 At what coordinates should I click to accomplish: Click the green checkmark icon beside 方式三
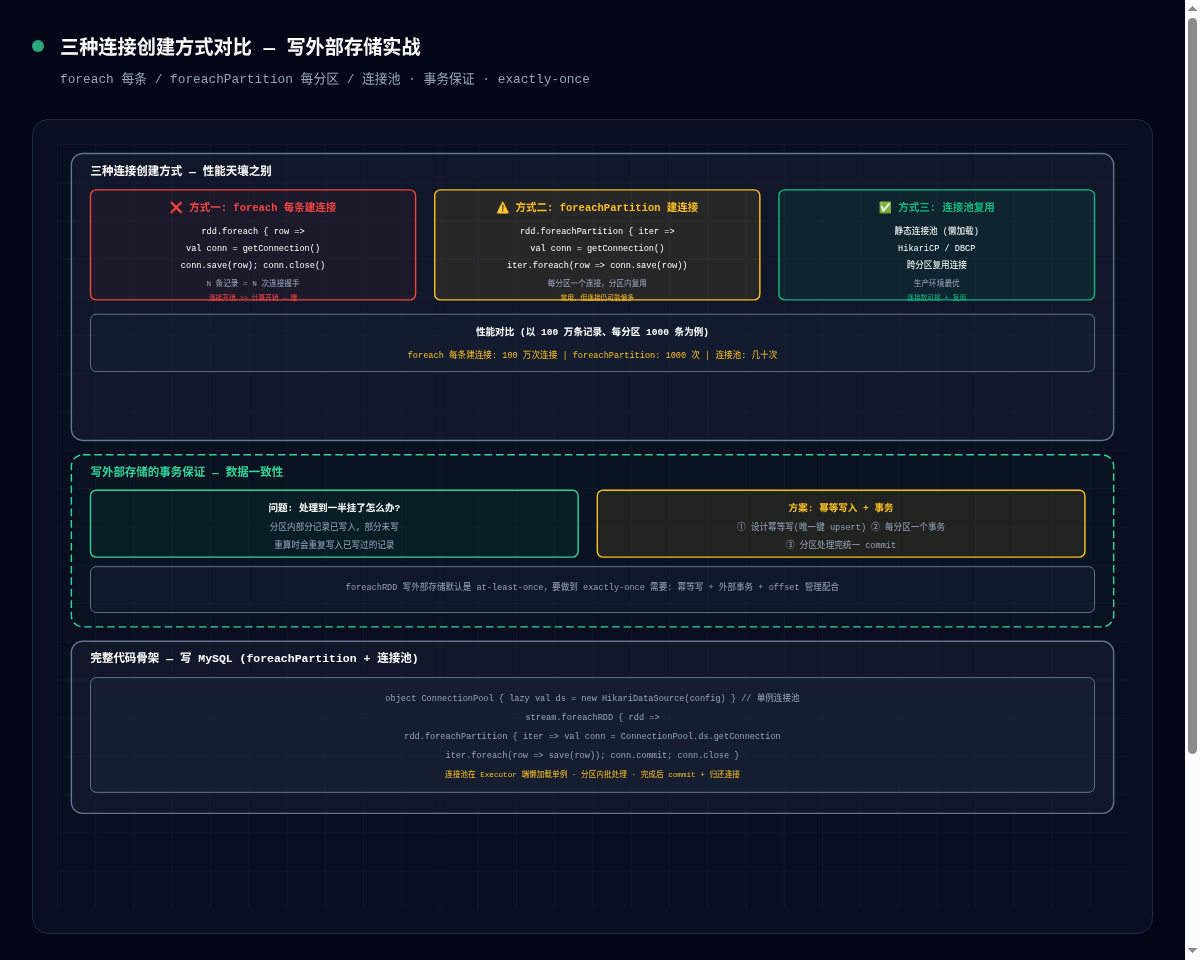point(885,208)
